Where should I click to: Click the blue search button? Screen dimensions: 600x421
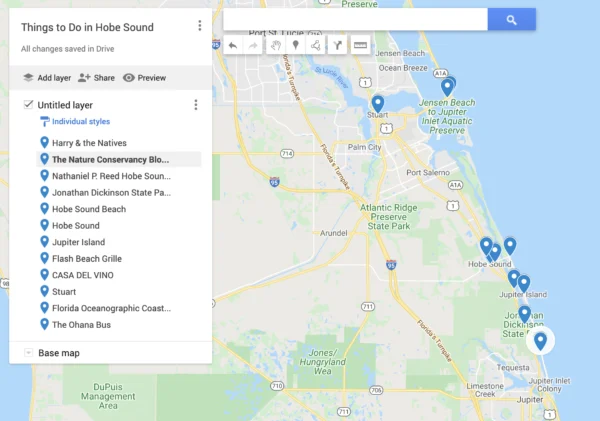coord(512,19)
